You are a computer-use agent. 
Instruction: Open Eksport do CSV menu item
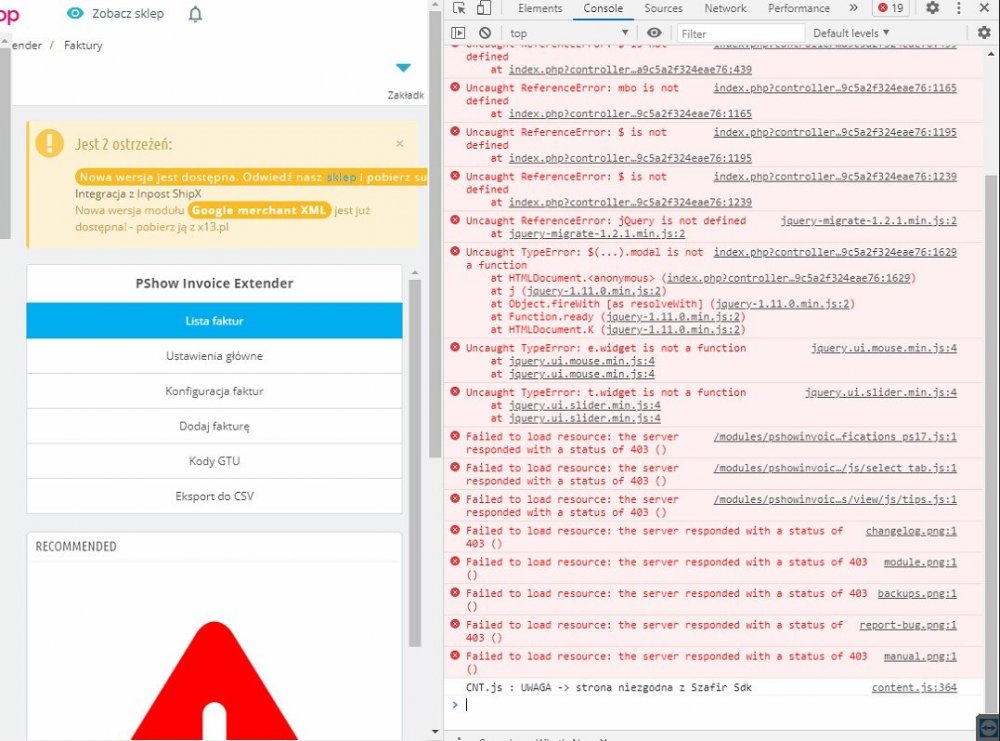click(214, 496)
